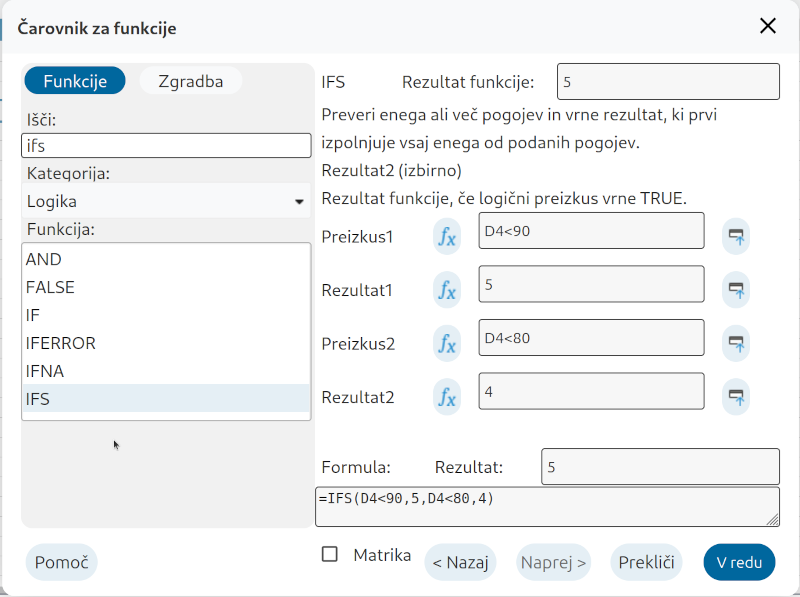Go back with the Nazaj button

pos(460,562)
